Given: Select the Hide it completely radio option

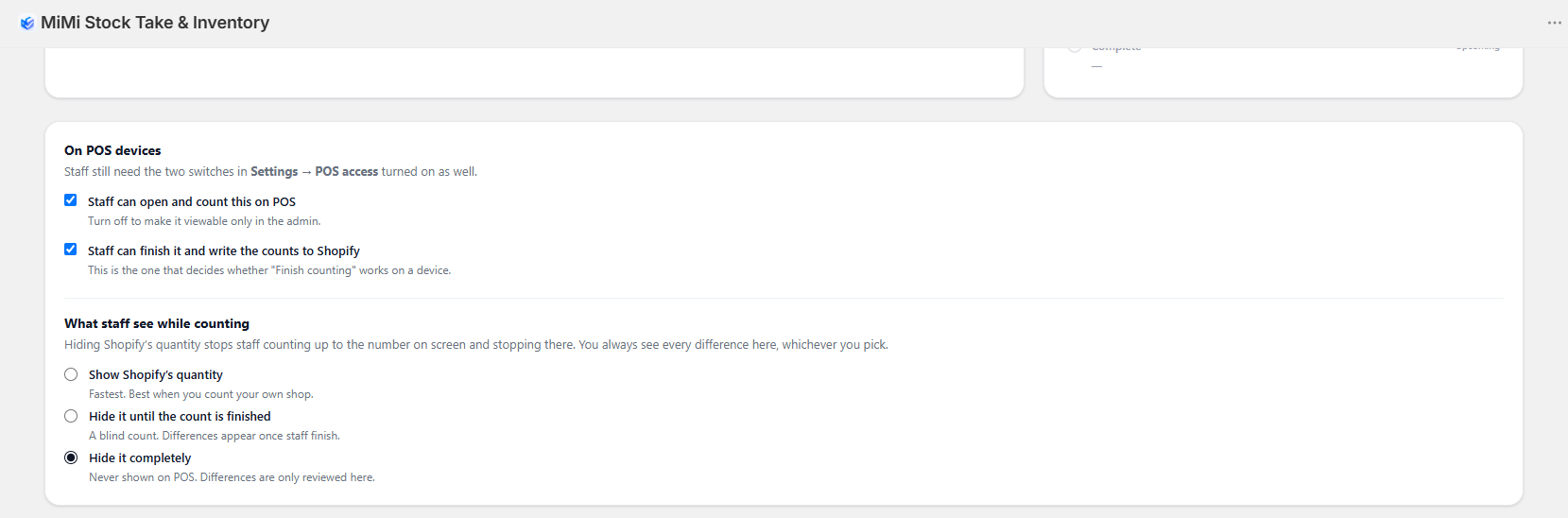Looking at the screenshot, I should 71,458.
